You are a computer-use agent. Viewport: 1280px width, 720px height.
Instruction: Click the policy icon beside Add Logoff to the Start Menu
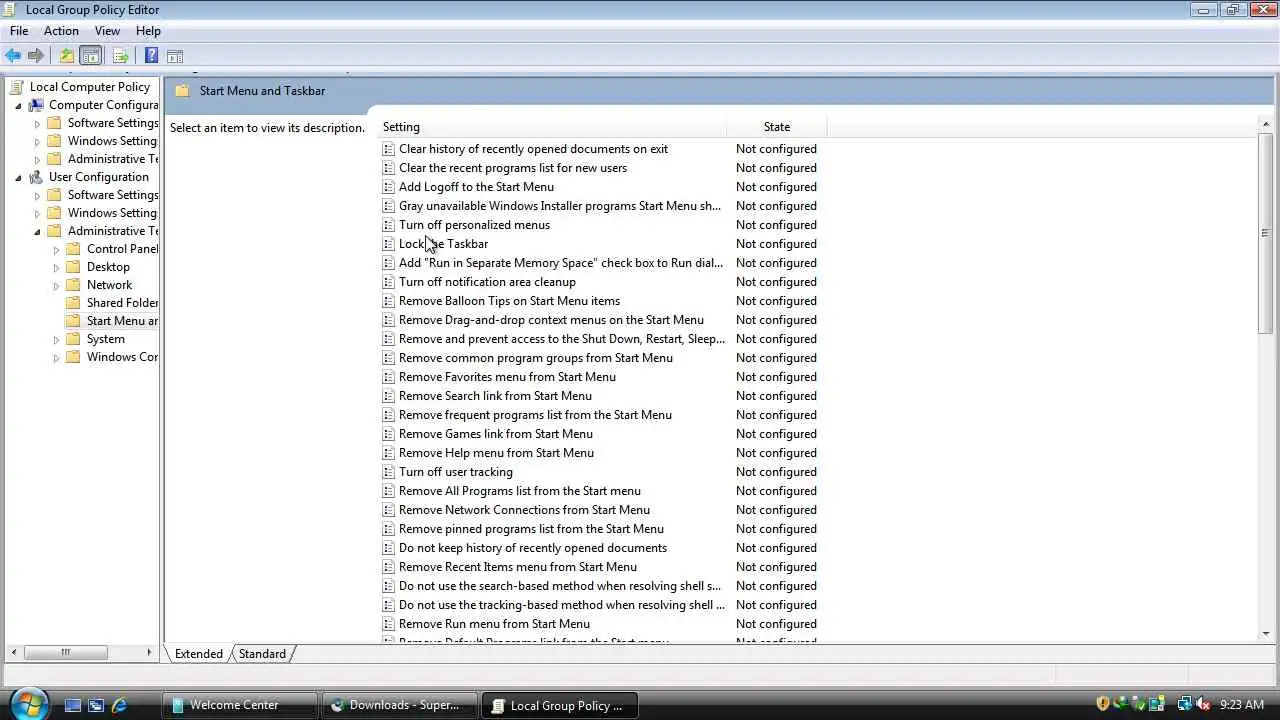tap(389, 187)
